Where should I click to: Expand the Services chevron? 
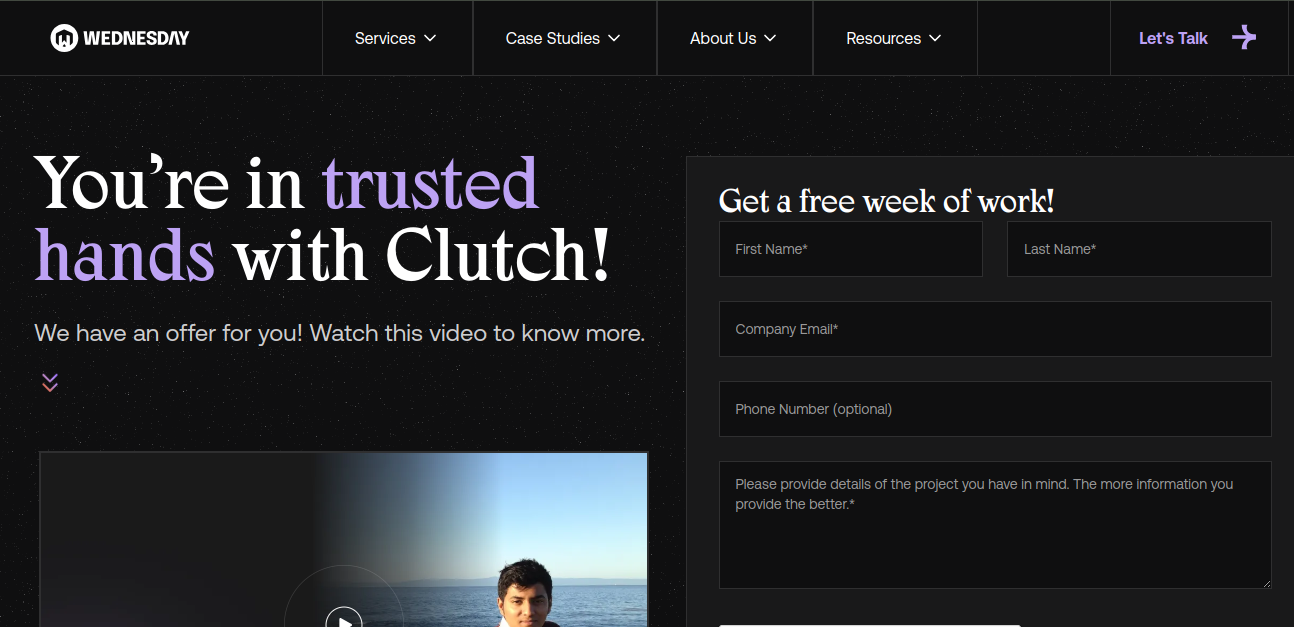pos(430,38)
